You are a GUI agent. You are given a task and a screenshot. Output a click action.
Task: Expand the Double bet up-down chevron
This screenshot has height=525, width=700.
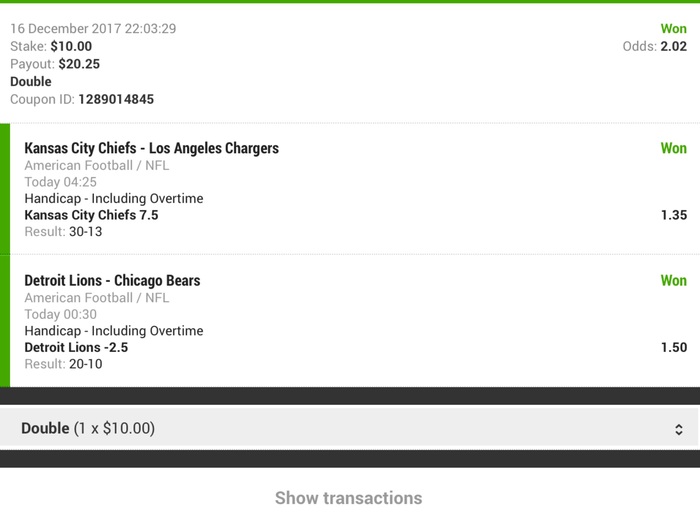click(679, 429)
